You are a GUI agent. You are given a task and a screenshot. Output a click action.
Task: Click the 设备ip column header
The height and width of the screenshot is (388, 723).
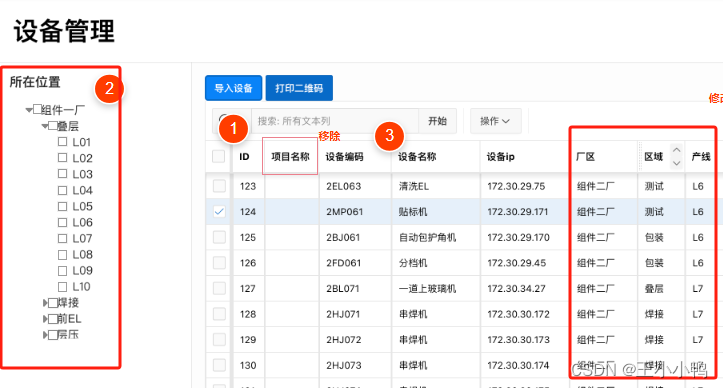point(500,157)
